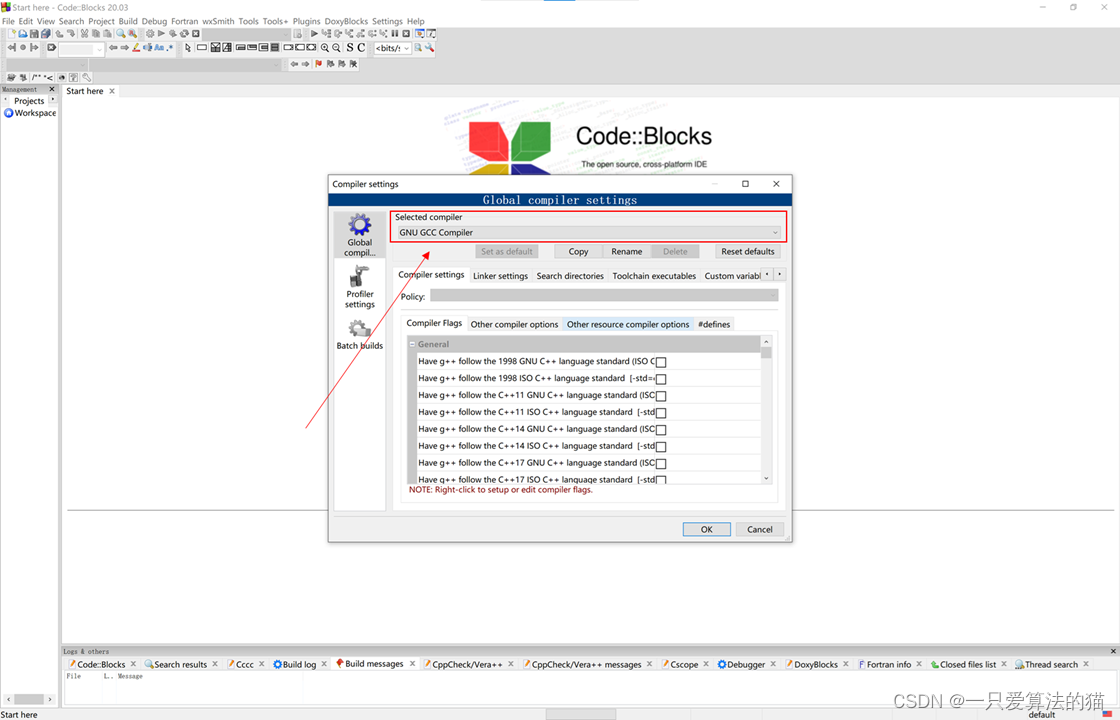
Task: Click the Zoom out icon
Action: (x=336, y=48)
